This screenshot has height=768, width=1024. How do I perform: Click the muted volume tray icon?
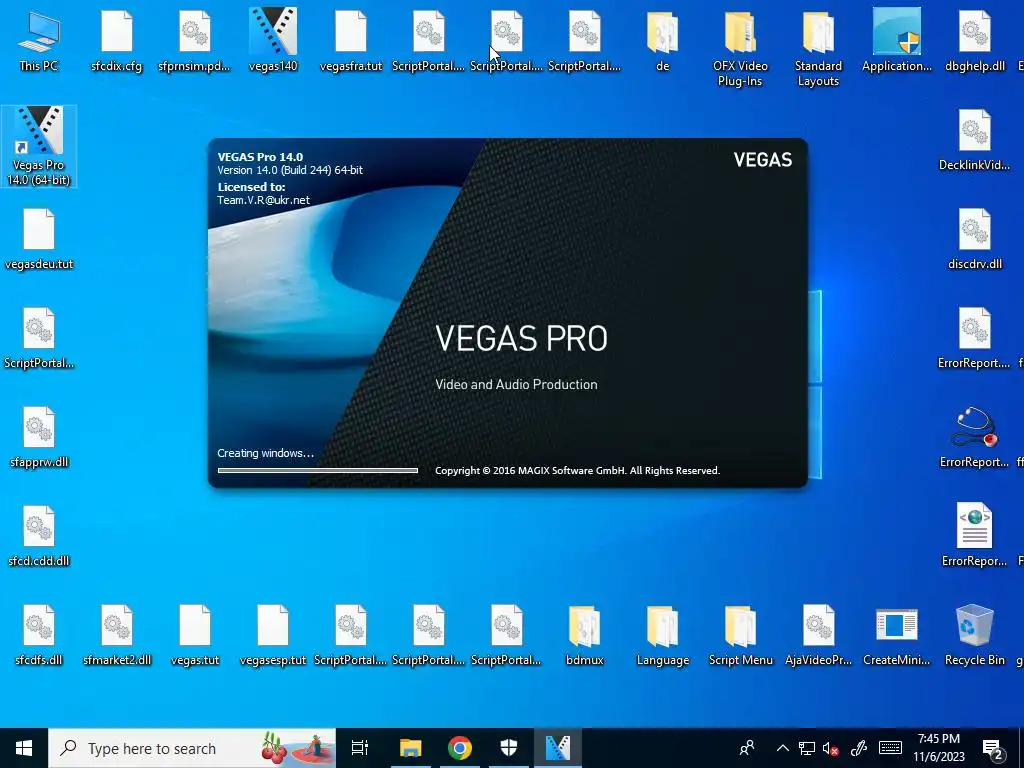[x=831, y=748]
